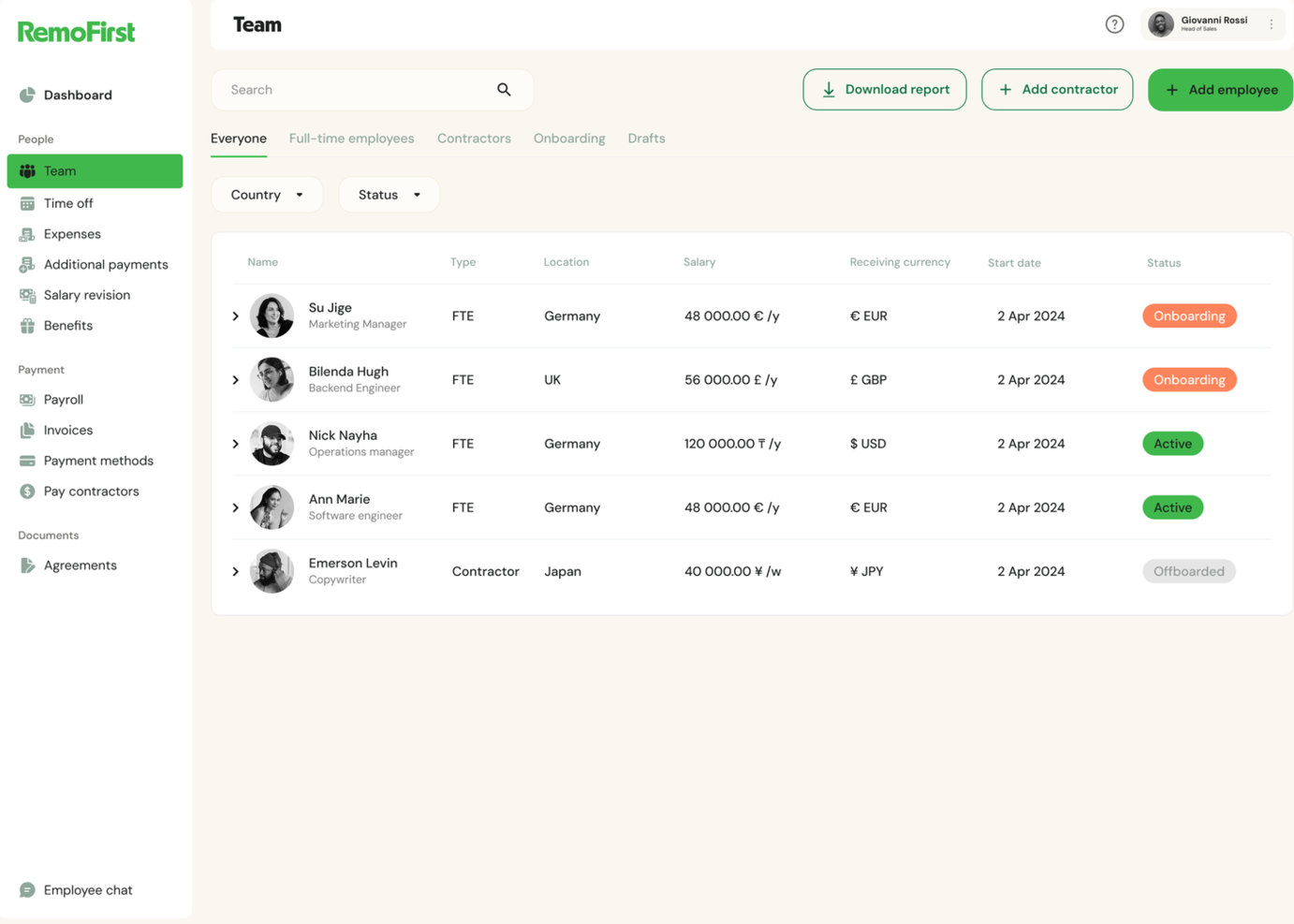Expand Su Jige's row details

[x=235, y=315]
